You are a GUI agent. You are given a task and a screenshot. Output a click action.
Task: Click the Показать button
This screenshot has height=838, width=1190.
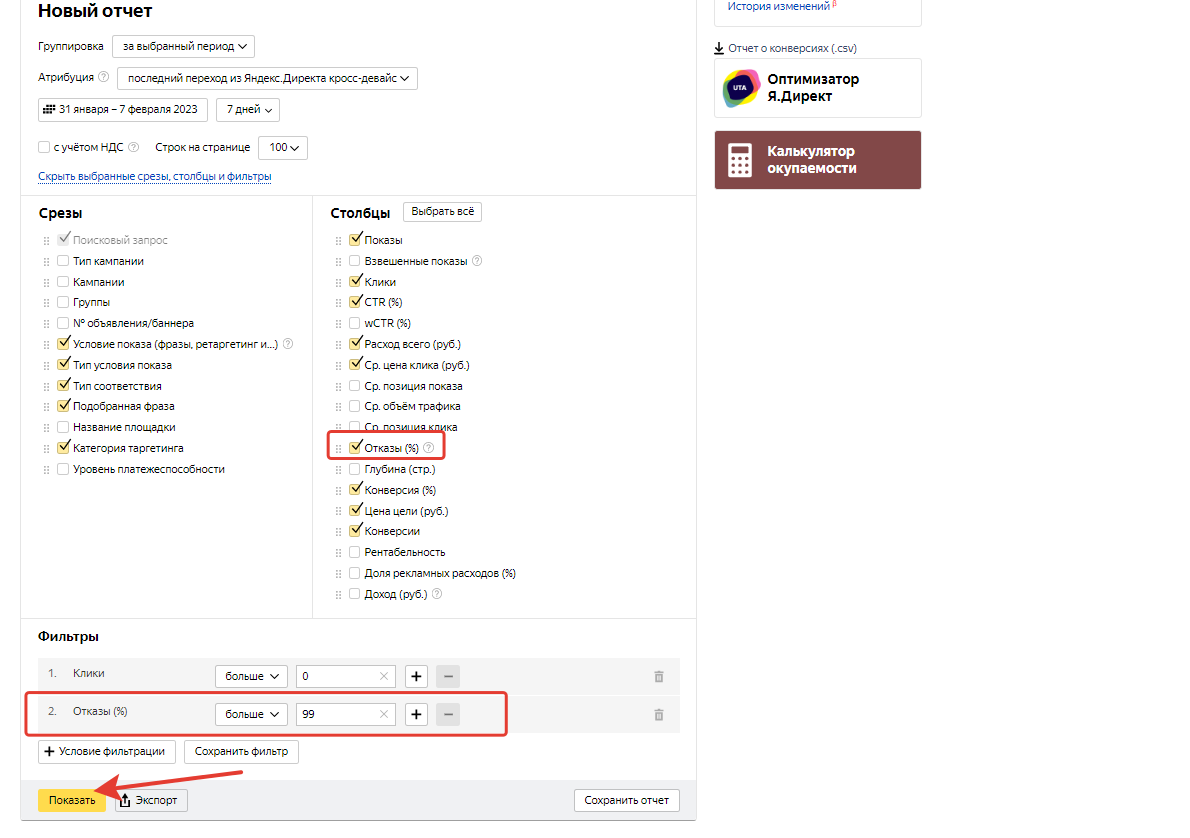tap(72, 800)
